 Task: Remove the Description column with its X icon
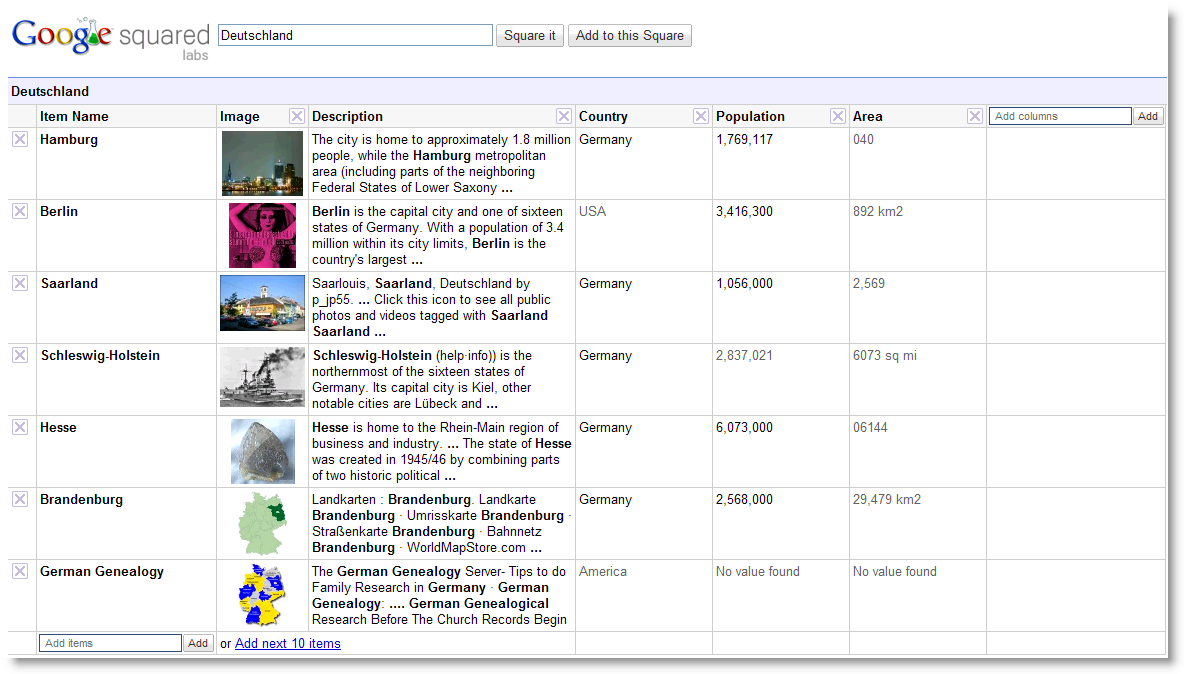tap(563, 116)
